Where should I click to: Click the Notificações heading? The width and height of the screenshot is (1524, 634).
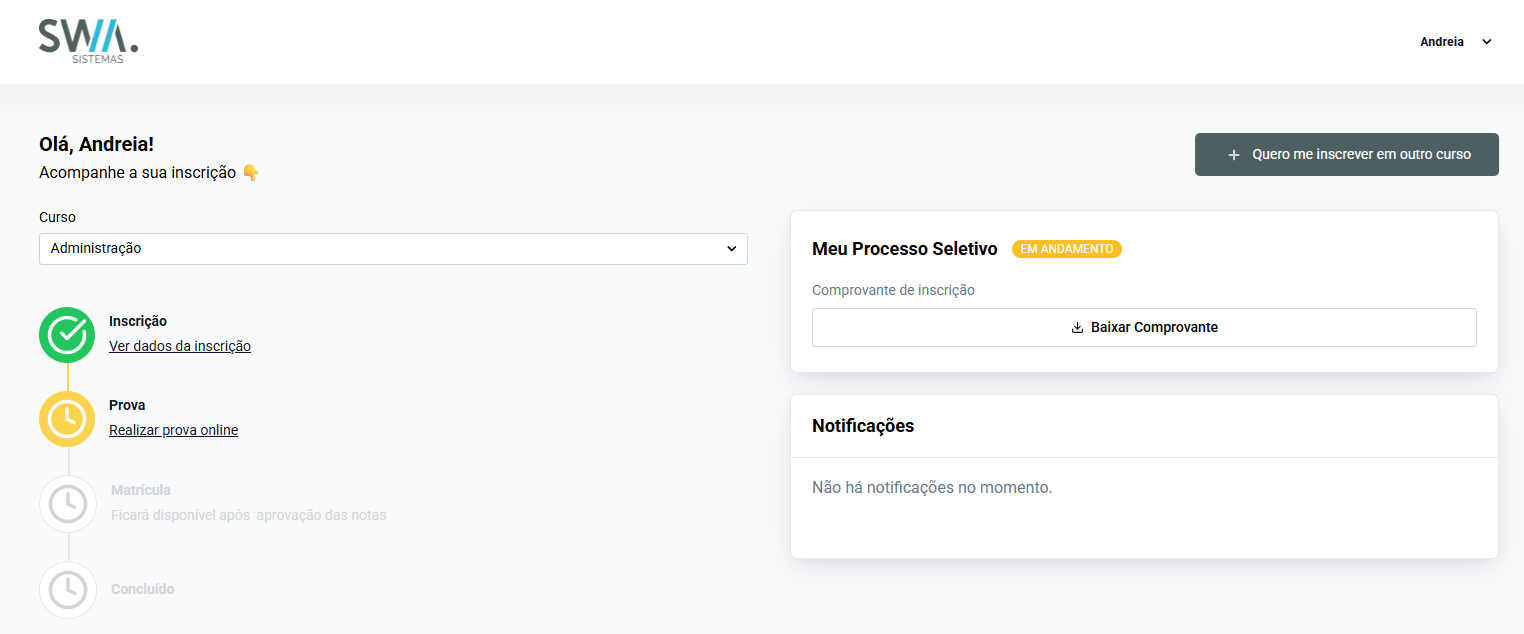tap(863, 426)
